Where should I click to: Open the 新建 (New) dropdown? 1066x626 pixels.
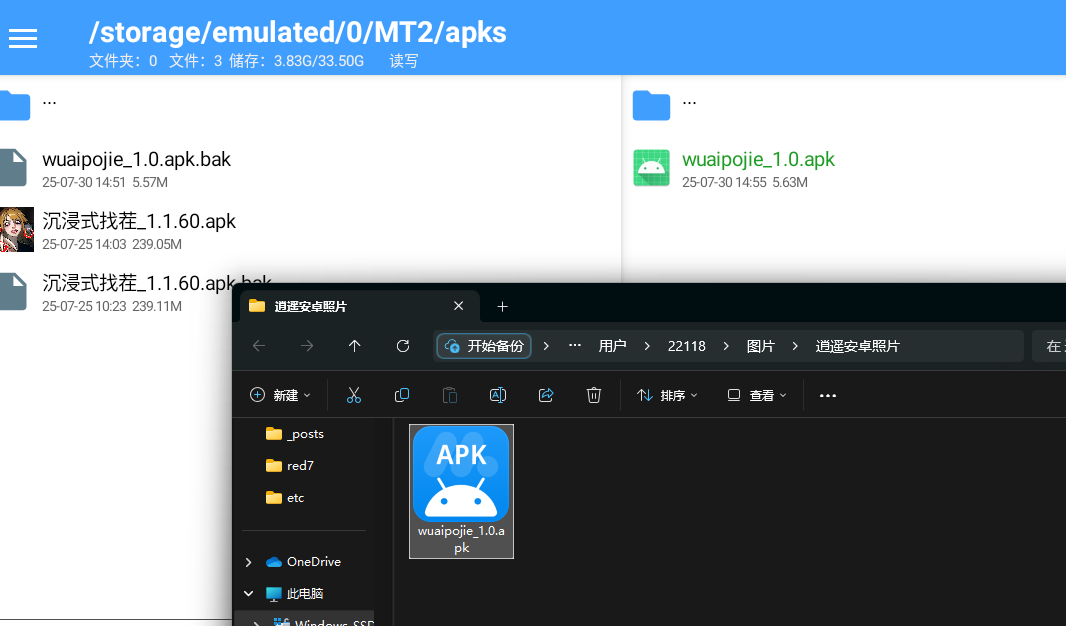point(280,395)
